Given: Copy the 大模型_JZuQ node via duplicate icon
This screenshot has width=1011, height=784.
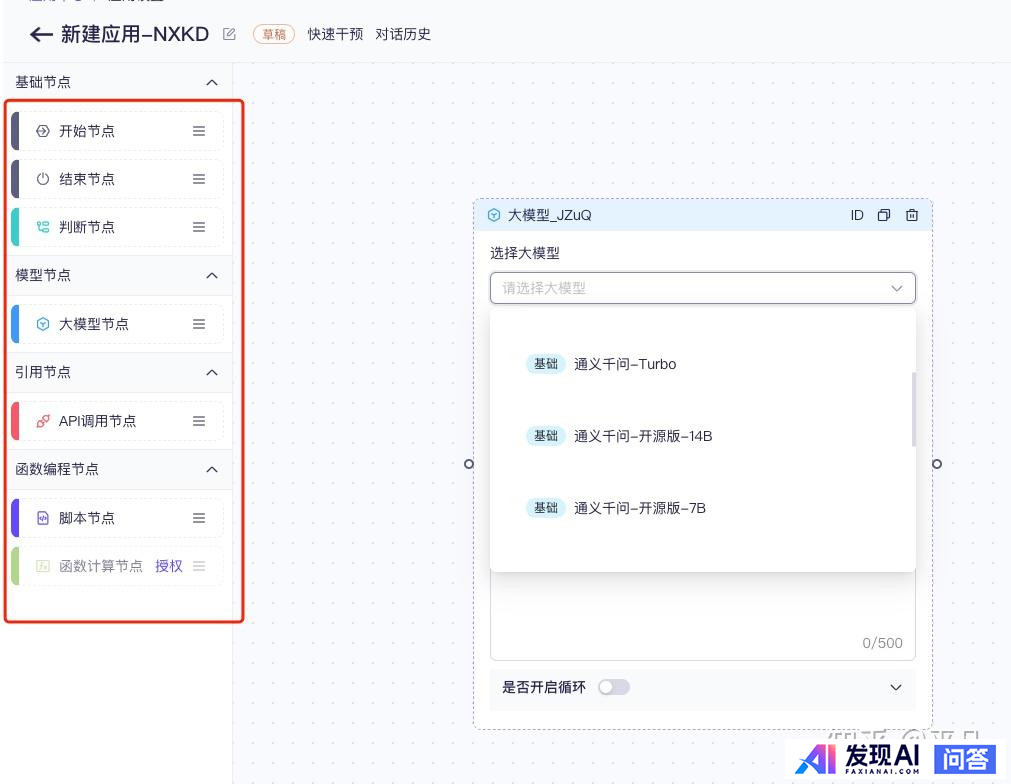Looking at the screenshot, I should coord(884,215).
